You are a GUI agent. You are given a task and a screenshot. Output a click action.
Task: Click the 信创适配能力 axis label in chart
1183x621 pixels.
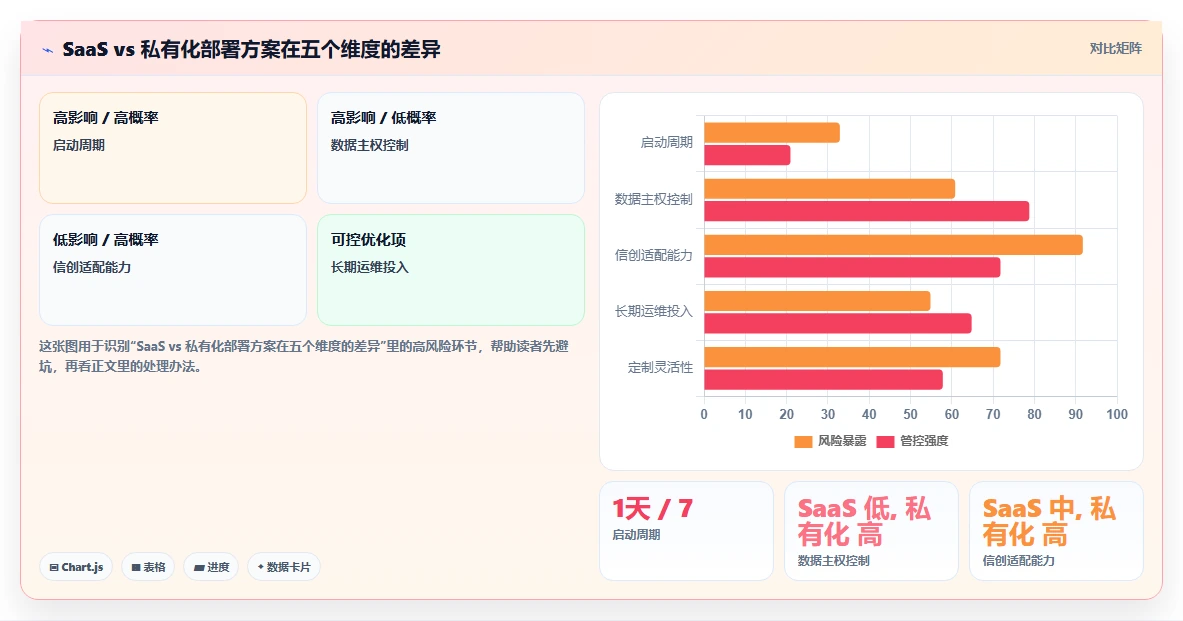(x=653, y=255)
